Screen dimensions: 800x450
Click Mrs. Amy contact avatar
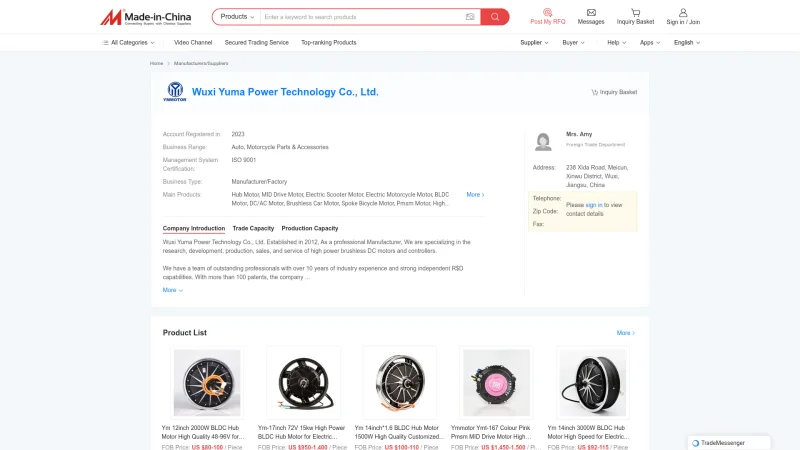coord(543,141)
